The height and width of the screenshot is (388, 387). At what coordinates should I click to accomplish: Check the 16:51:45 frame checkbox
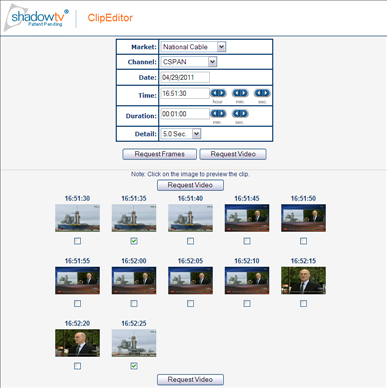coord(247,241)
